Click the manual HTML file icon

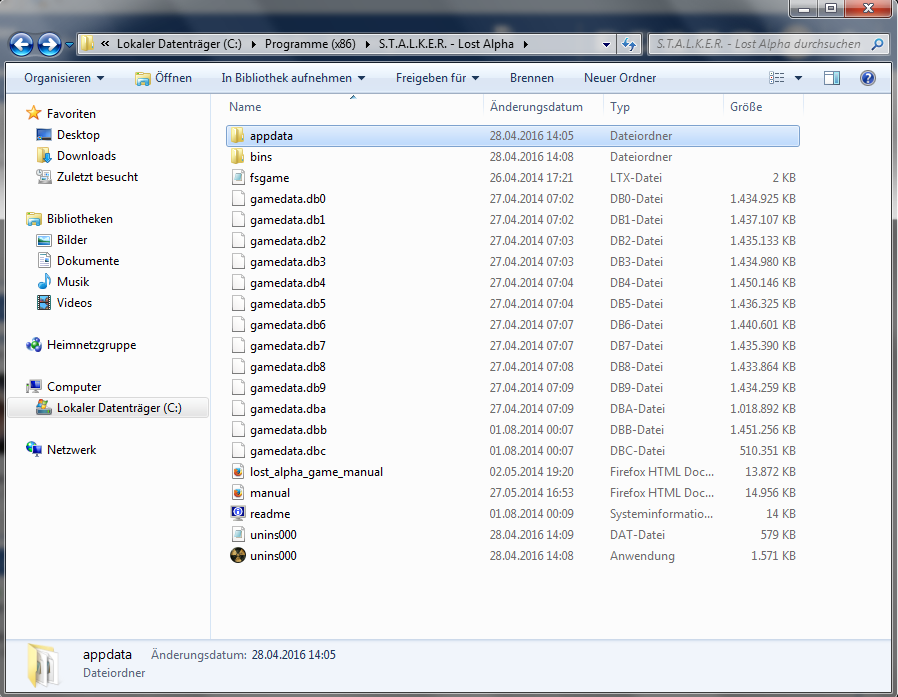238,493
